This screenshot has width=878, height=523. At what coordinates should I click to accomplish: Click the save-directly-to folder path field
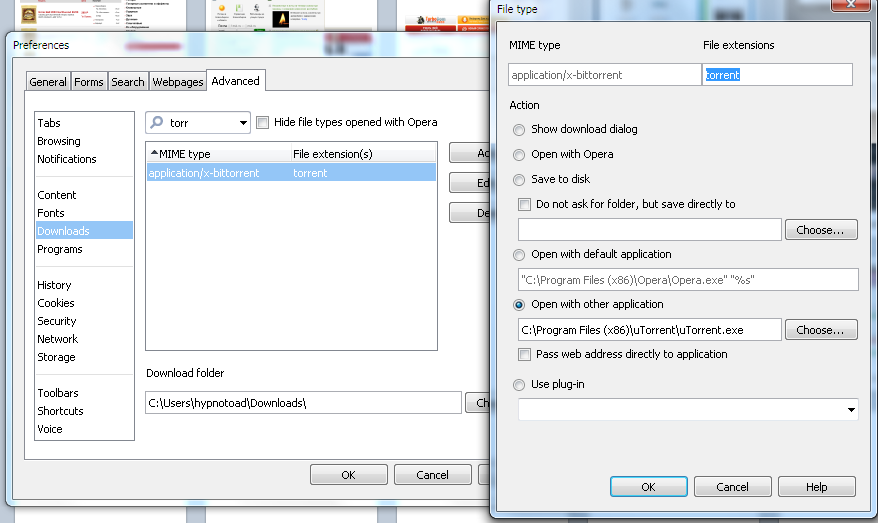(x=650, y=230)
